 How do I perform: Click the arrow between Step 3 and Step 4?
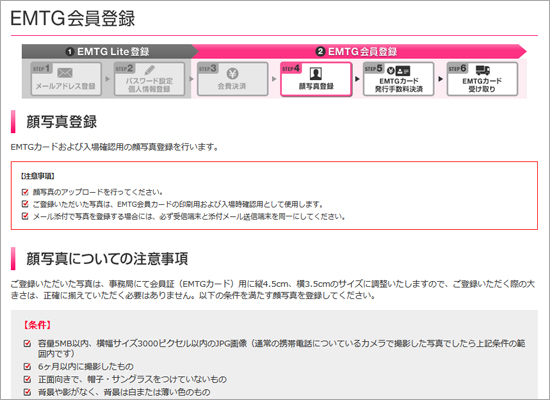pos(274,79)
